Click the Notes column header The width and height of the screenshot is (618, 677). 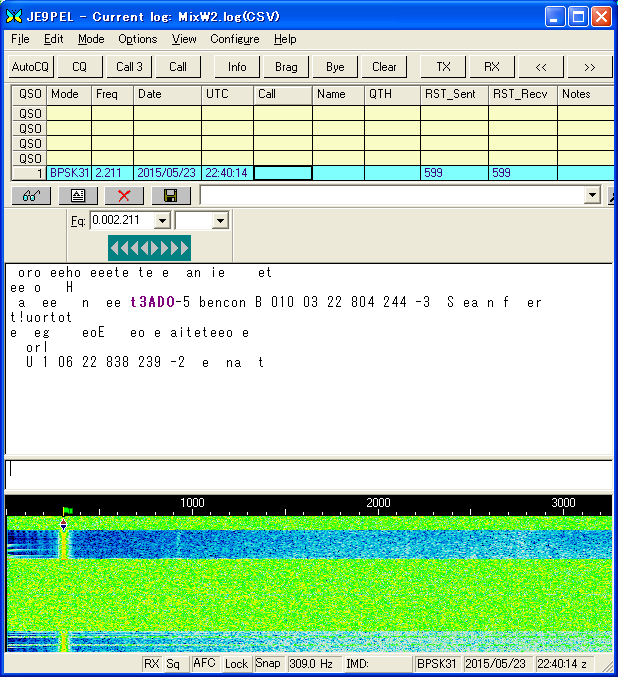click(586, 94)
